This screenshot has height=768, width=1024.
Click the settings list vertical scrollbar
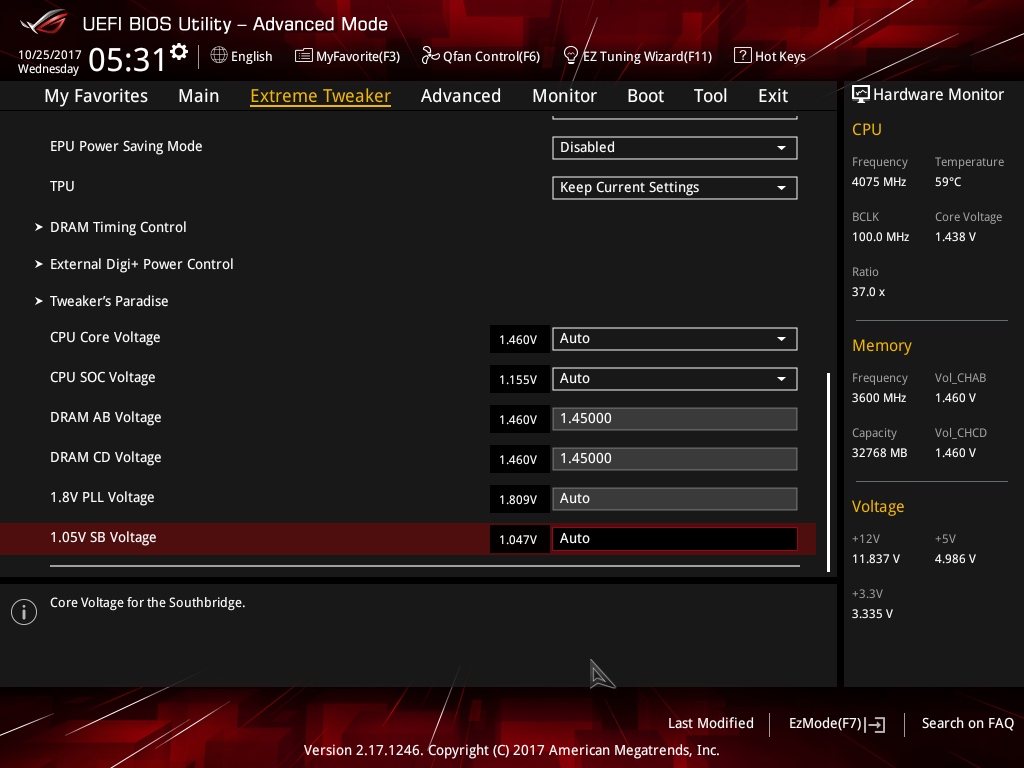pyautogui.click(x=829, y=472)
